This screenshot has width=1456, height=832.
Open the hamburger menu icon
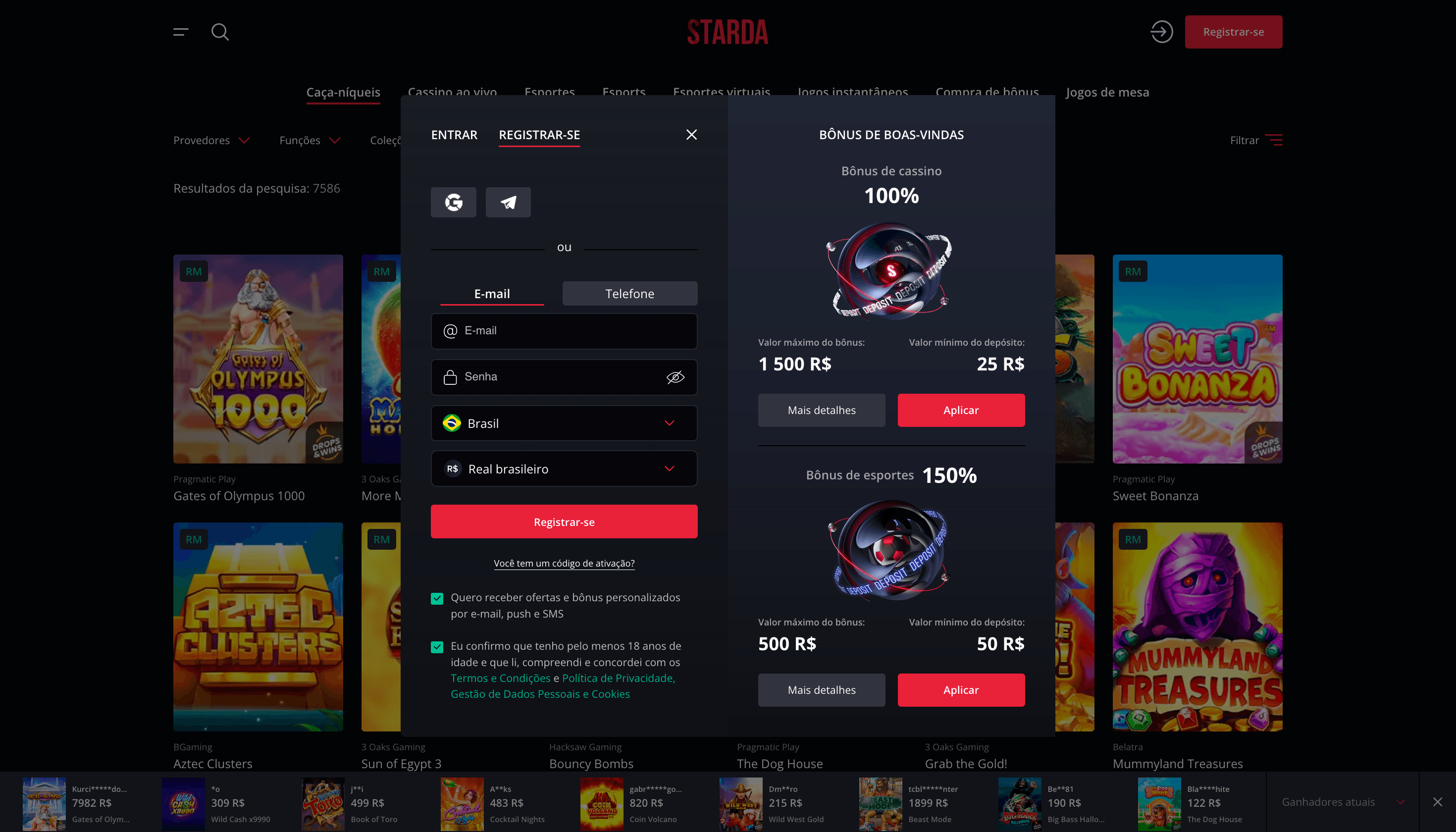click(x=181, y=32)
